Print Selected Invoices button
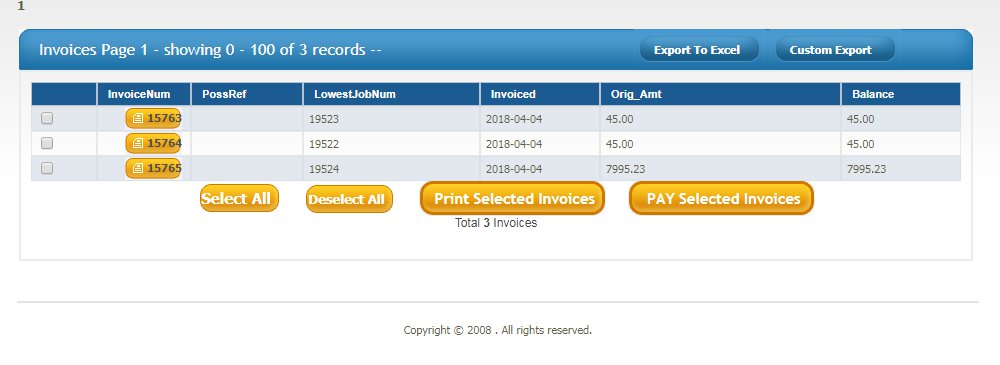 (x=512, y=198)
